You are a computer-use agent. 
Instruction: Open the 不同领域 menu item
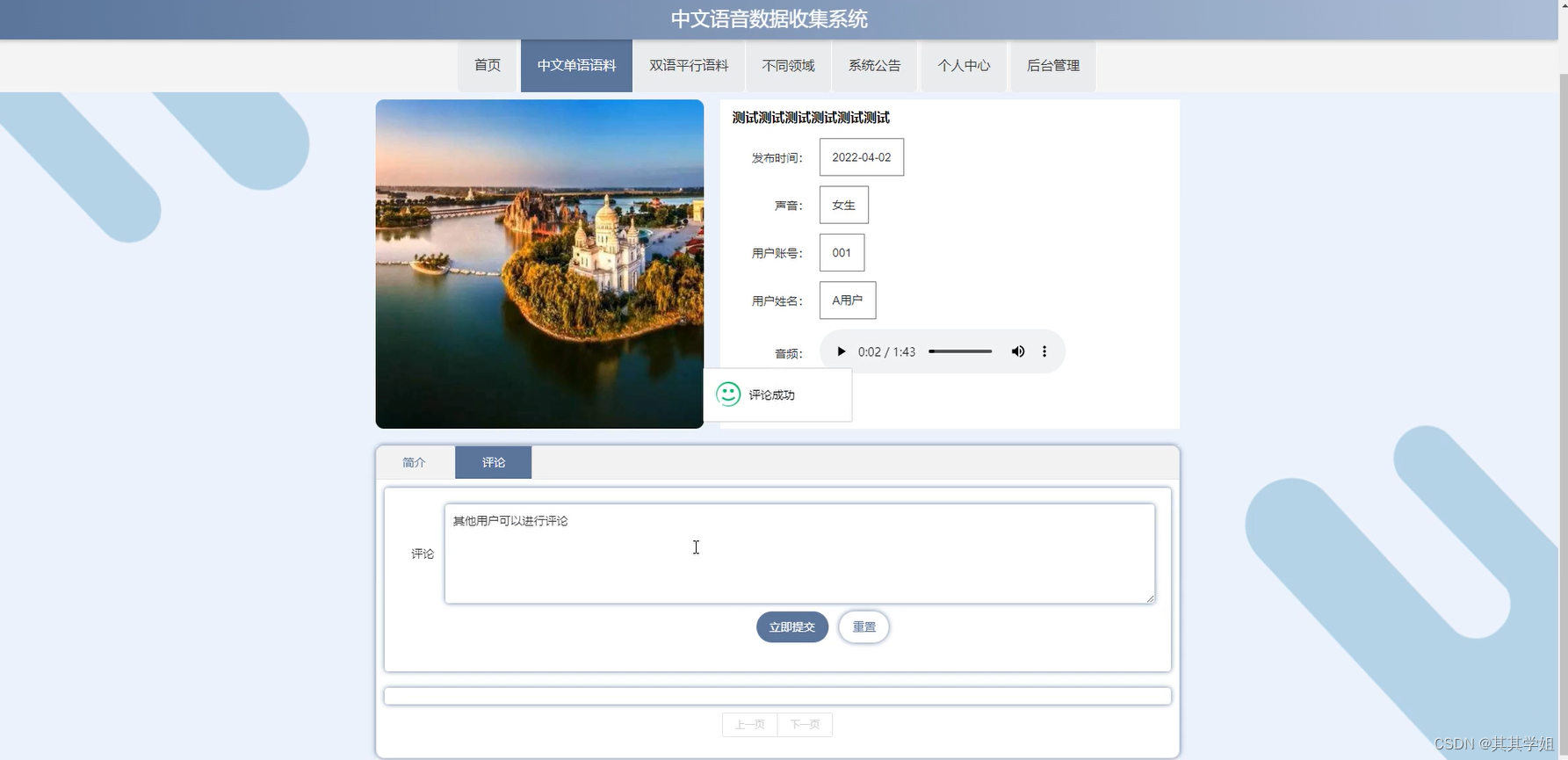(x=788, y=65)
